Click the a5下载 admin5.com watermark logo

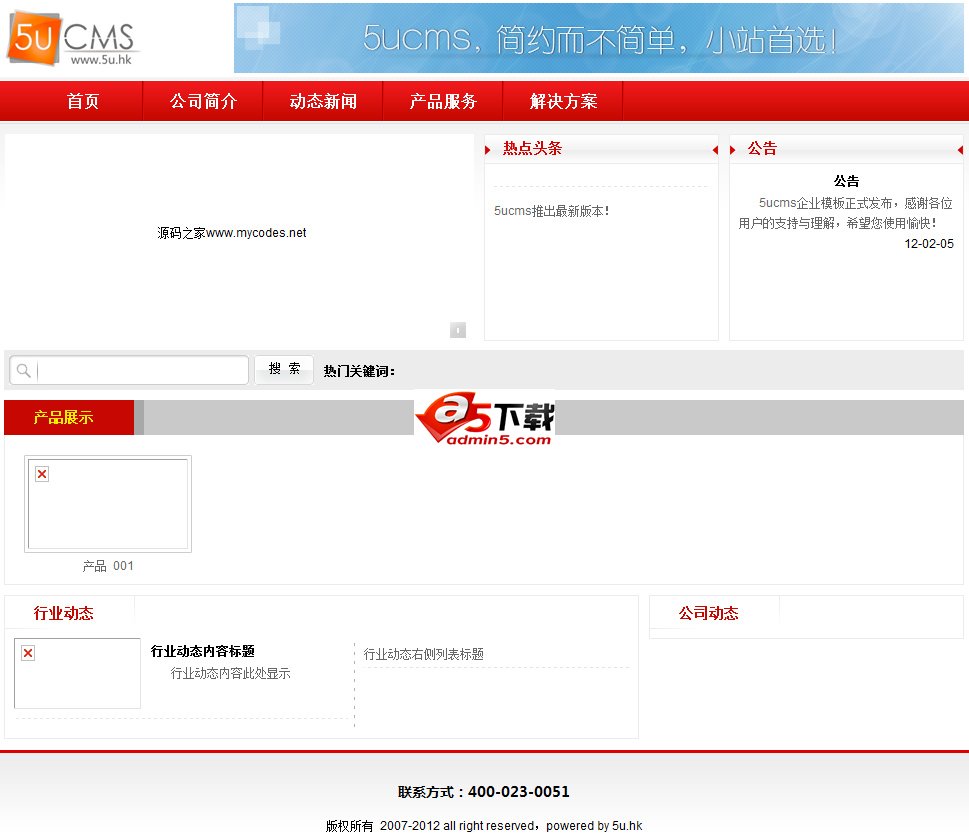coord(484,418)
